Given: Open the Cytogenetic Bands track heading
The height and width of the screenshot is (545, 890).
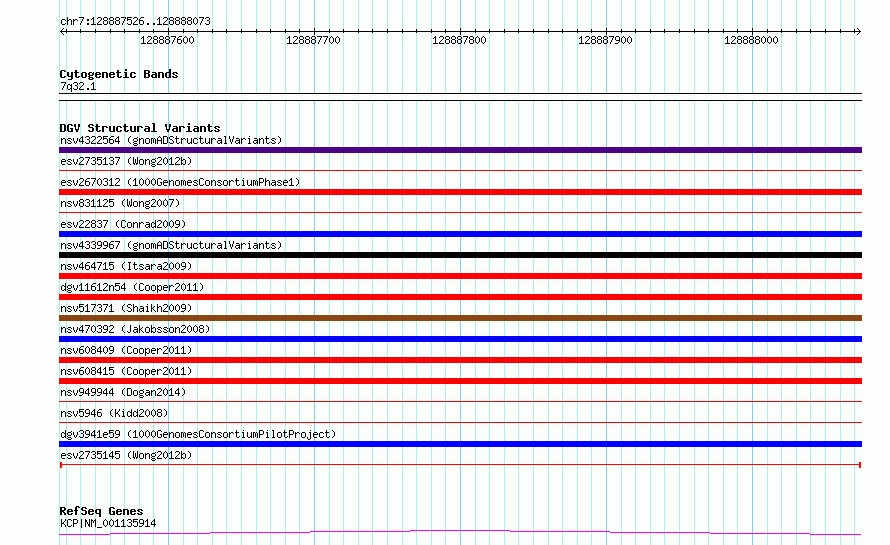Looking at the screenshot, I should coord(119,74).
